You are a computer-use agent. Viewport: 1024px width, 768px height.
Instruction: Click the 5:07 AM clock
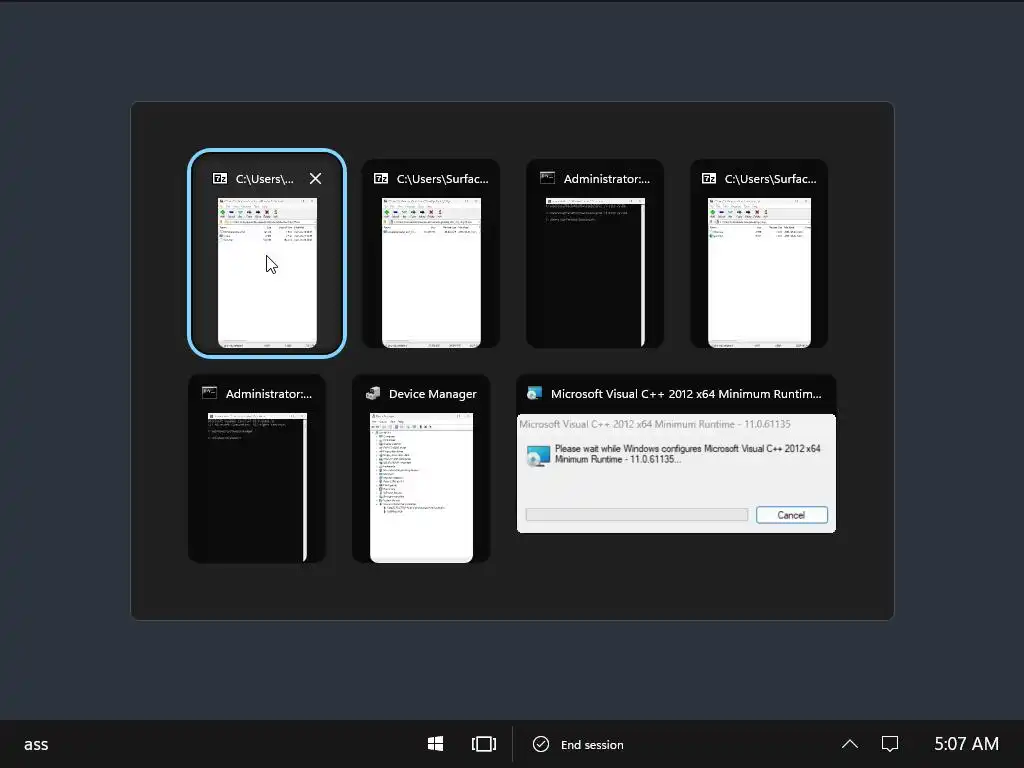pos(967,744)
